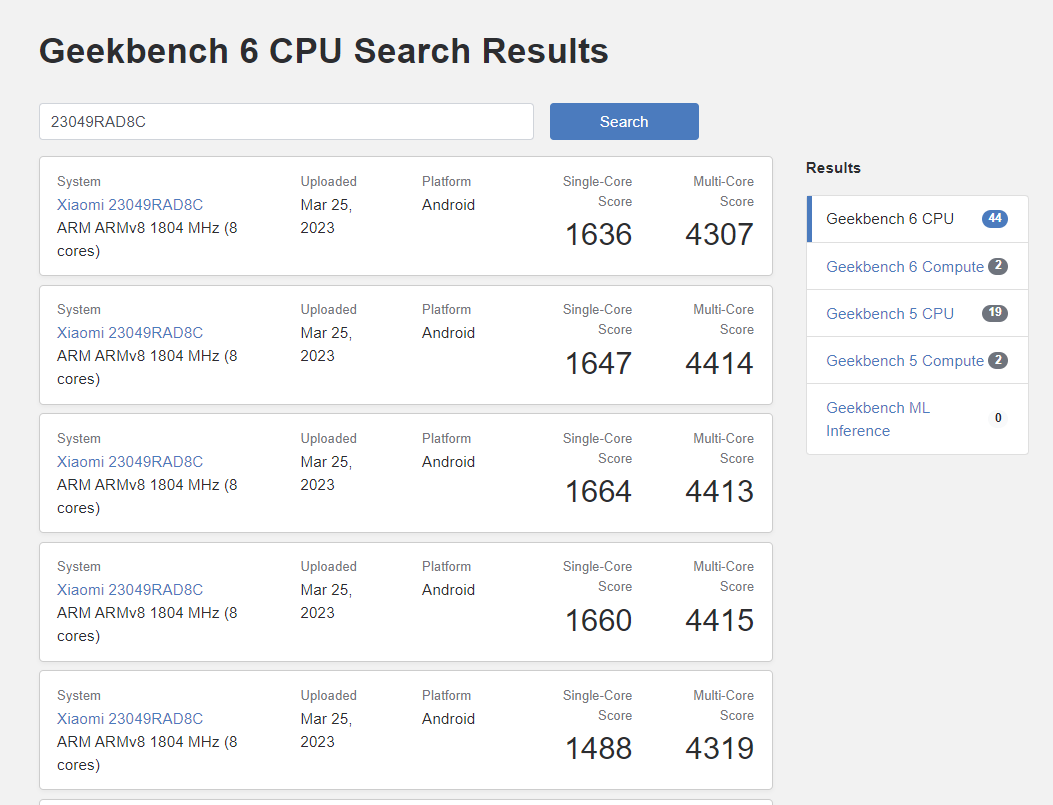Switch to Geekbench 6 Compute results

pos(904,266)
